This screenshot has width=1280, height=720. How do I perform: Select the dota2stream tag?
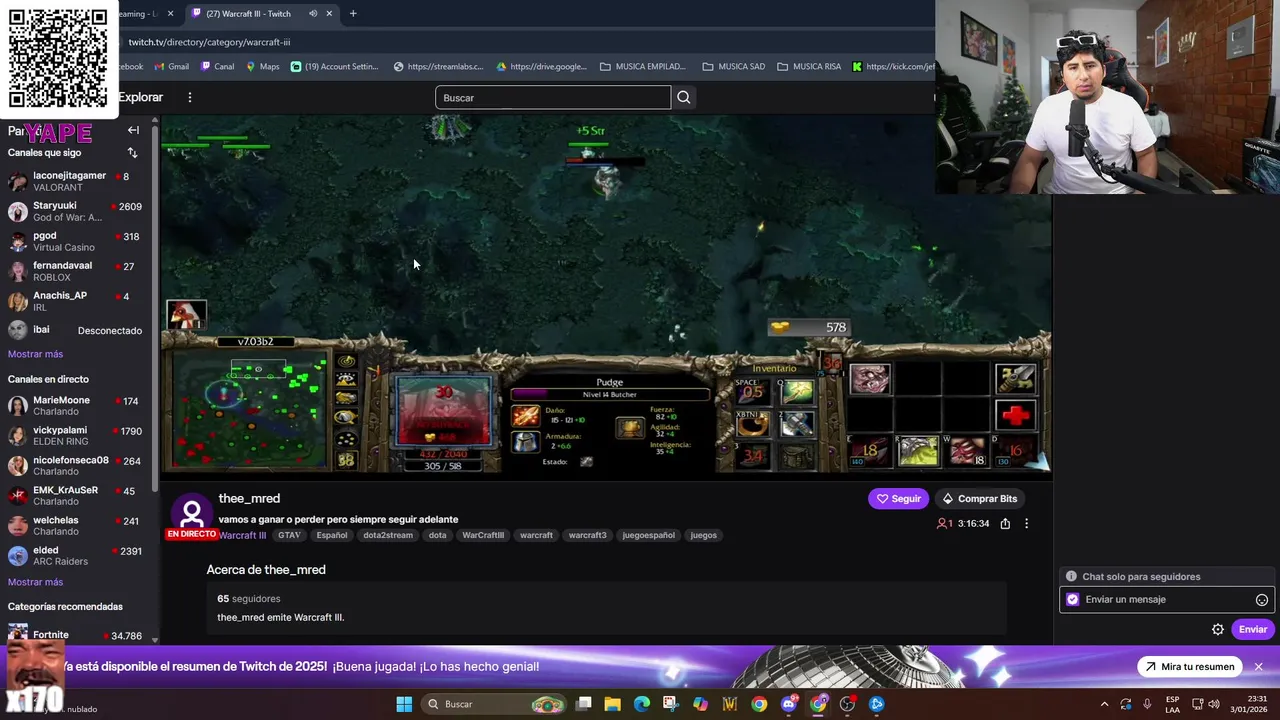(388, 535)
